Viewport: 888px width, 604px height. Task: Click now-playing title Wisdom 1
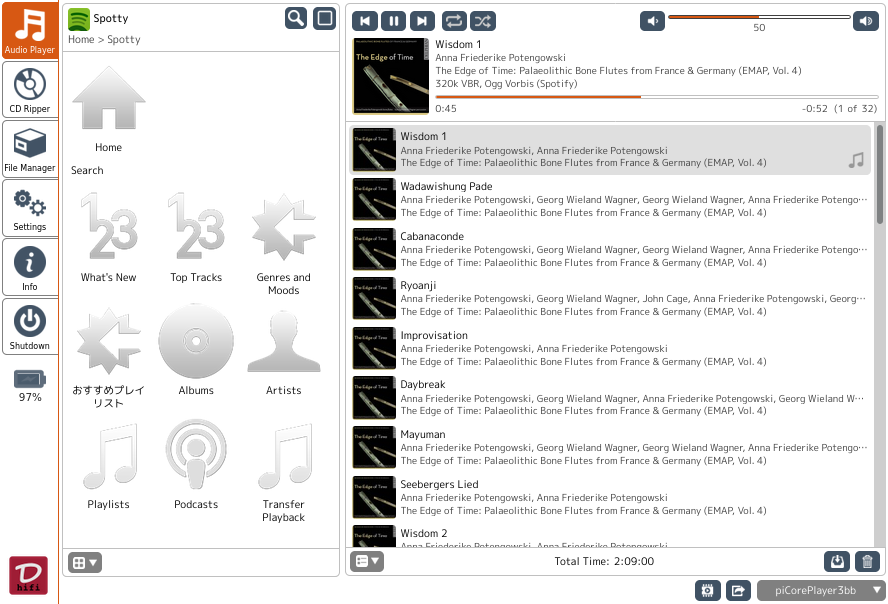pos(458,44)
